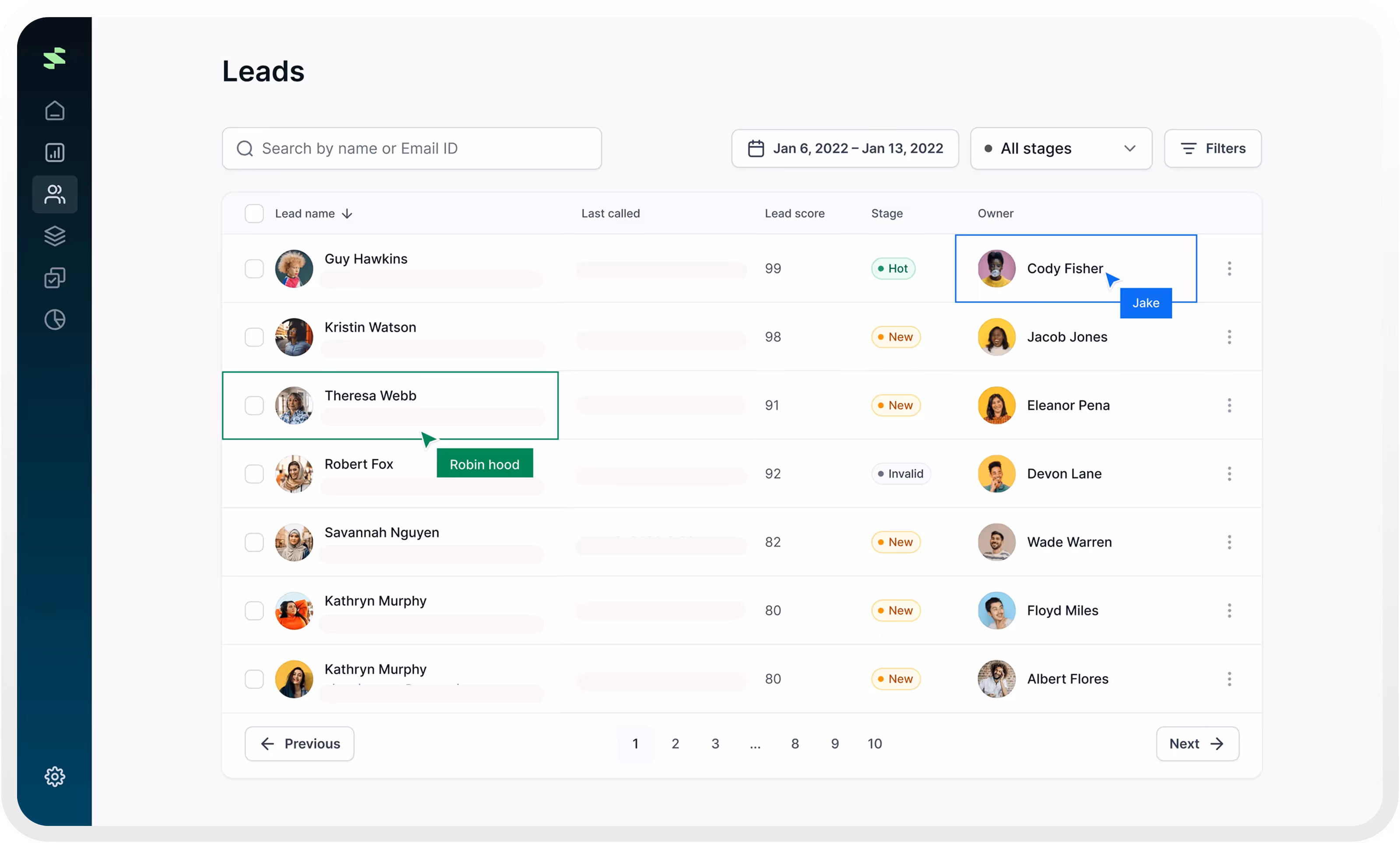Image resolution: width=1400 pixels, height=843 pixels.
Task: Check the checkbox in Floyd Miles row
Action: point(254,611)
